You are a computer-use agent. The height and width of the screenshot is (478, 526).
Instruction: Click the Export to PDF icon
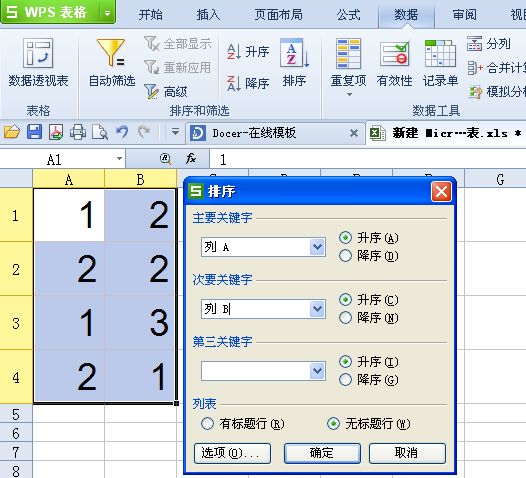(56, 132)
